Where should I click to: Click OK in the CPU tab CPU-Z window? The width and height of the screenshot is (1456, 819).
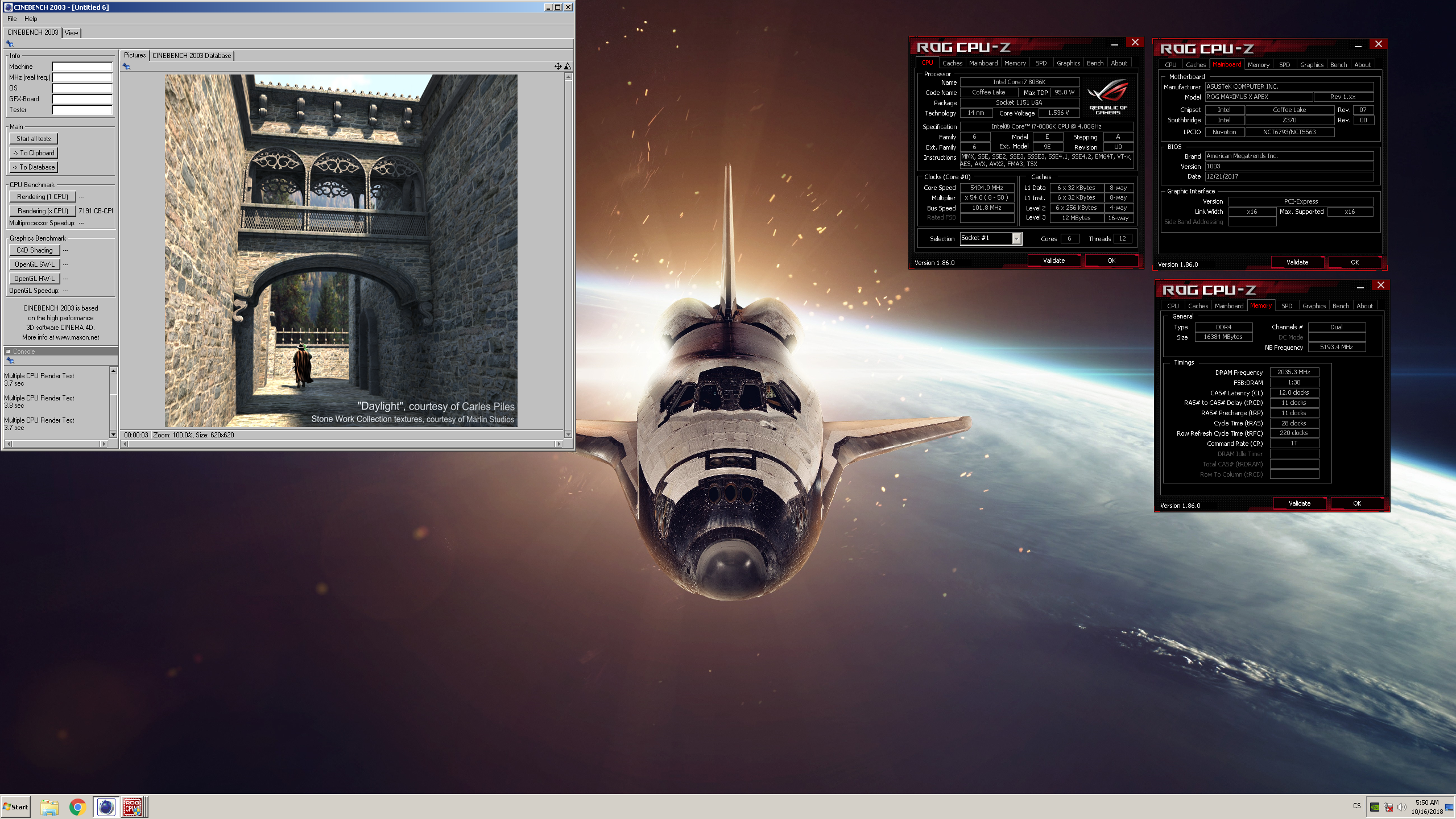tap(1111, 260)
